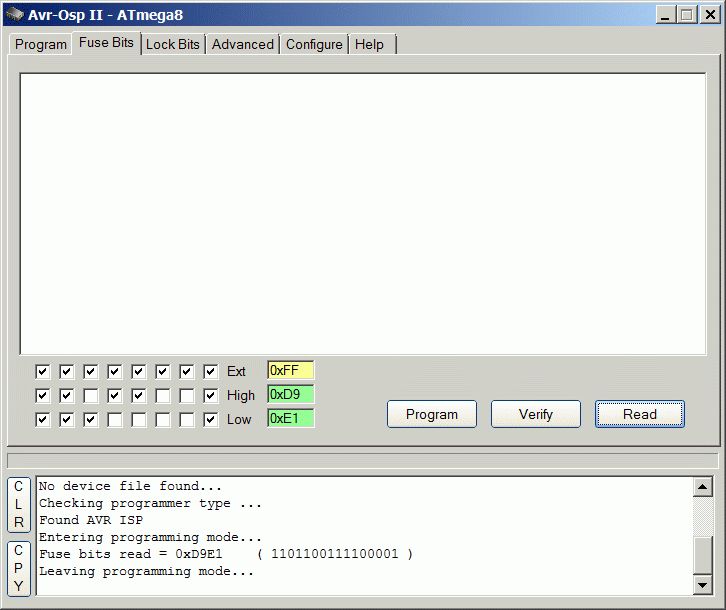Click the 'Fuse bits read = 0xD9E1' line
Image resolution: width=726 pixels, height=610 pixels.
click(225, 554)
